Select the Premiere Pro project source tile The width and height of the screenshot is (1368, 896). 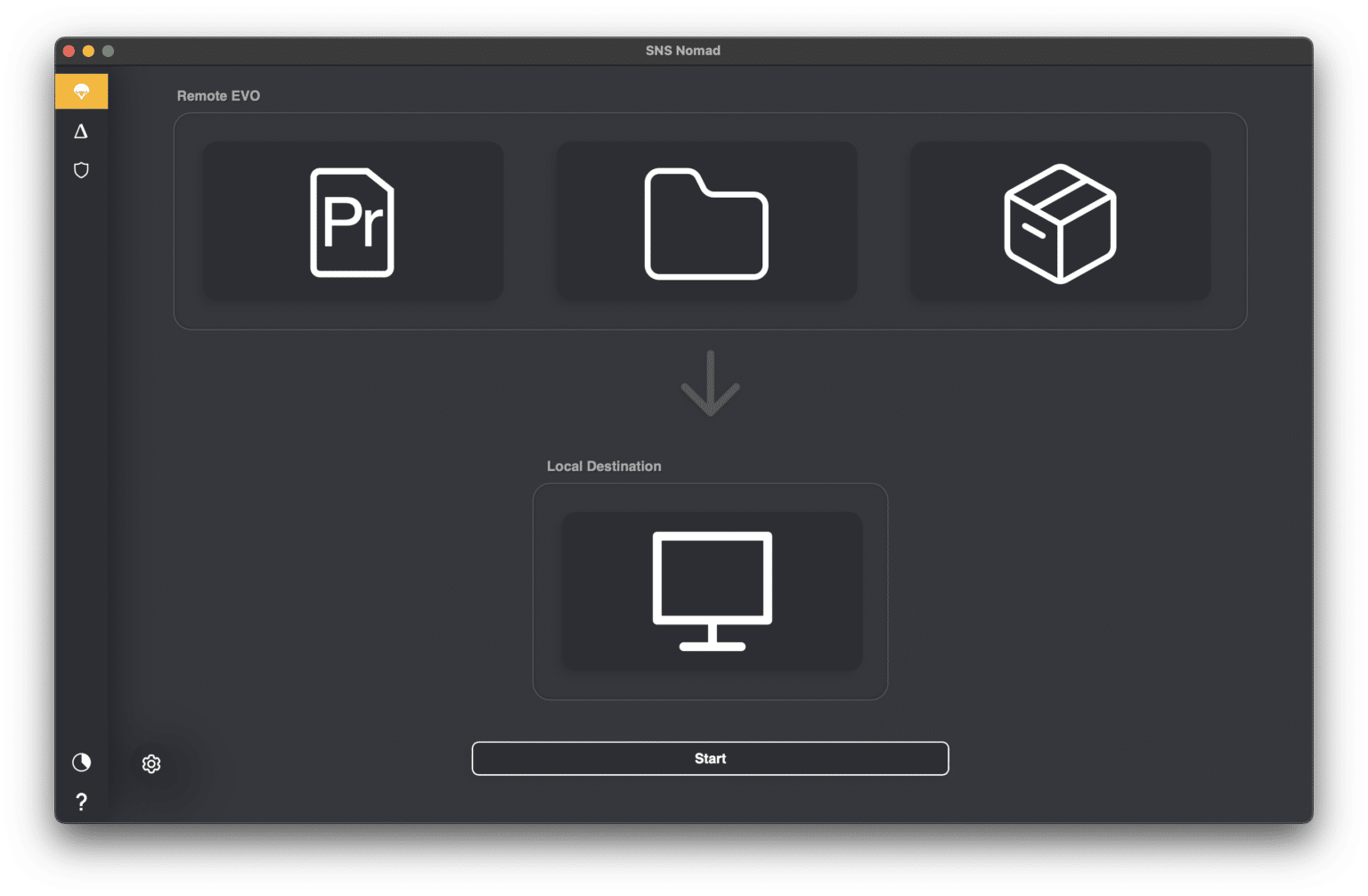point(352,220)
